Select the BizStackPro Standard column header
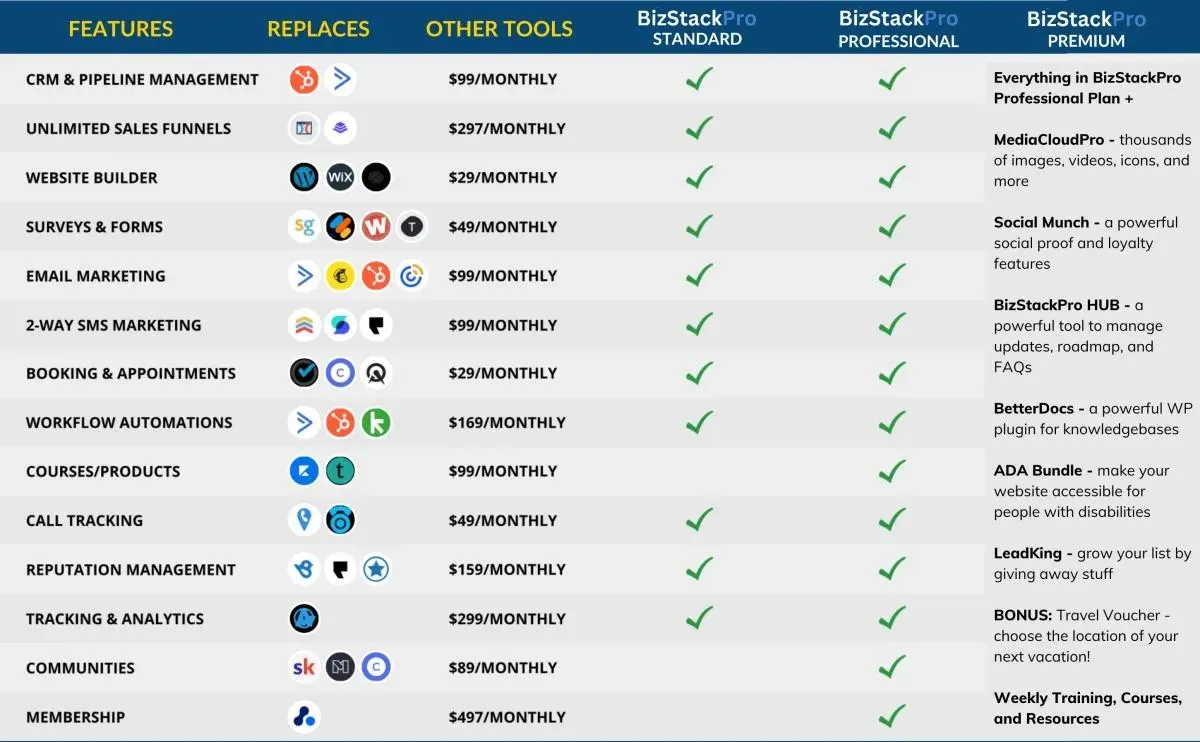1200x742 pixels. (697, 28)
